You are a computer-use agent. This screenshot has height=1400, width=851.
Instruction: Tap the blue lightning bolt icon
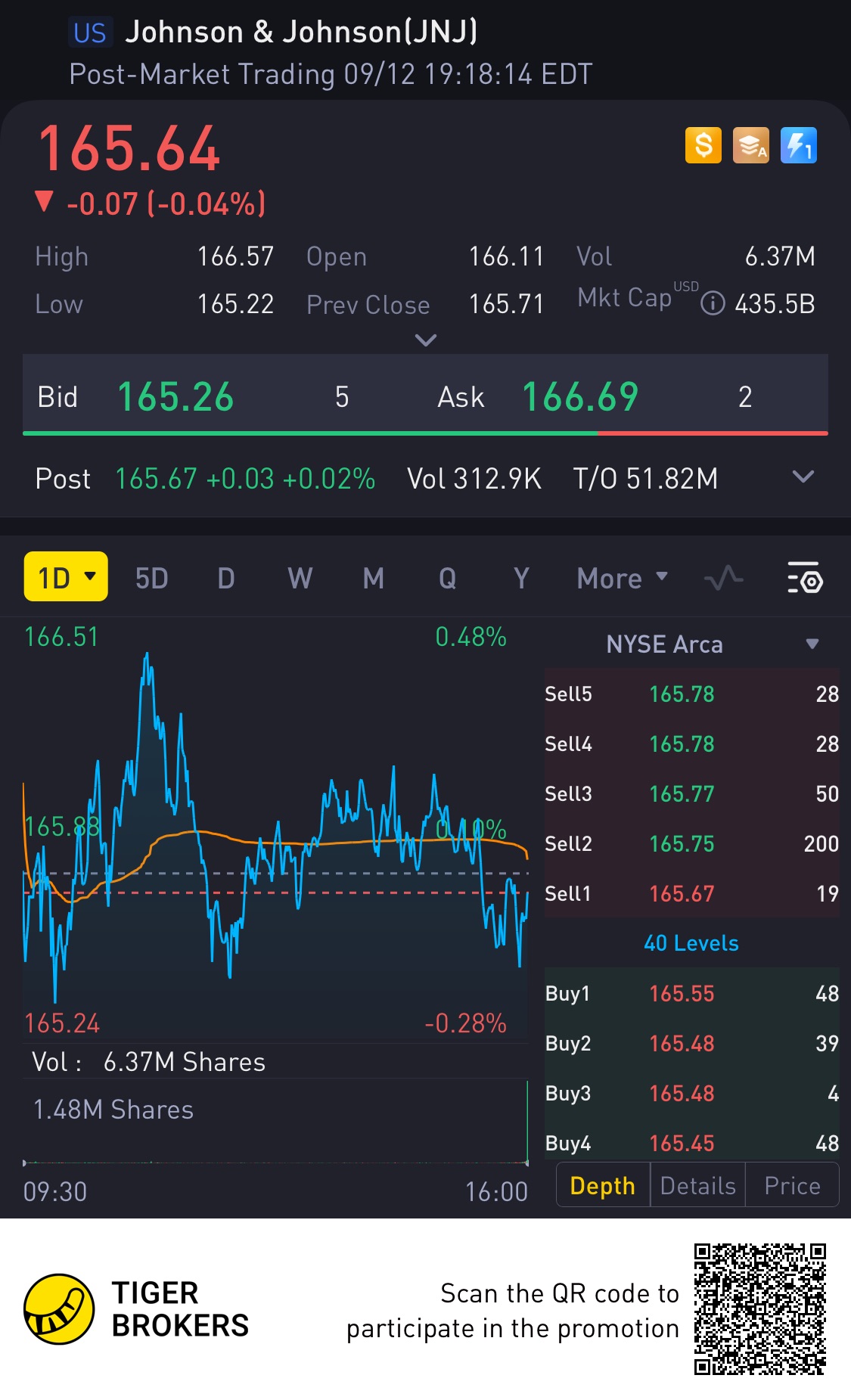tap(798, 145)
